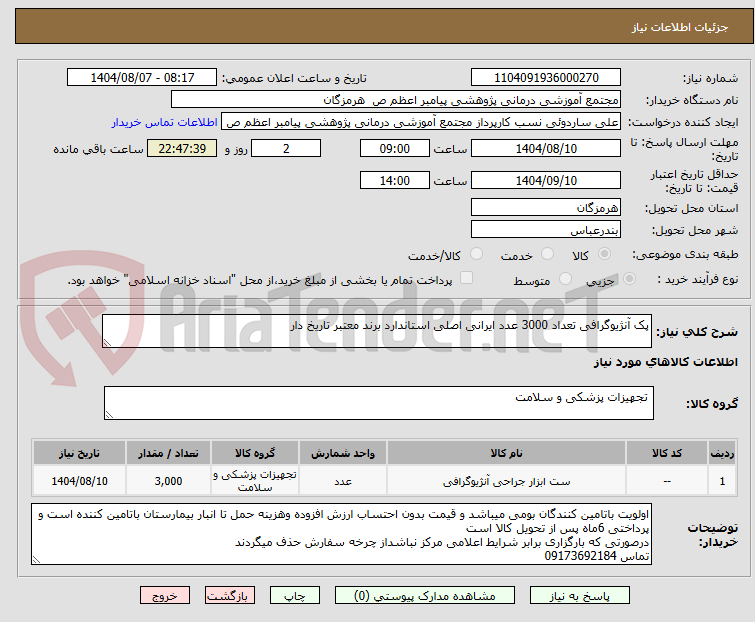Select the کالا radio button
This screenshot has width=755, height=622.
click(x=604, y=254)
